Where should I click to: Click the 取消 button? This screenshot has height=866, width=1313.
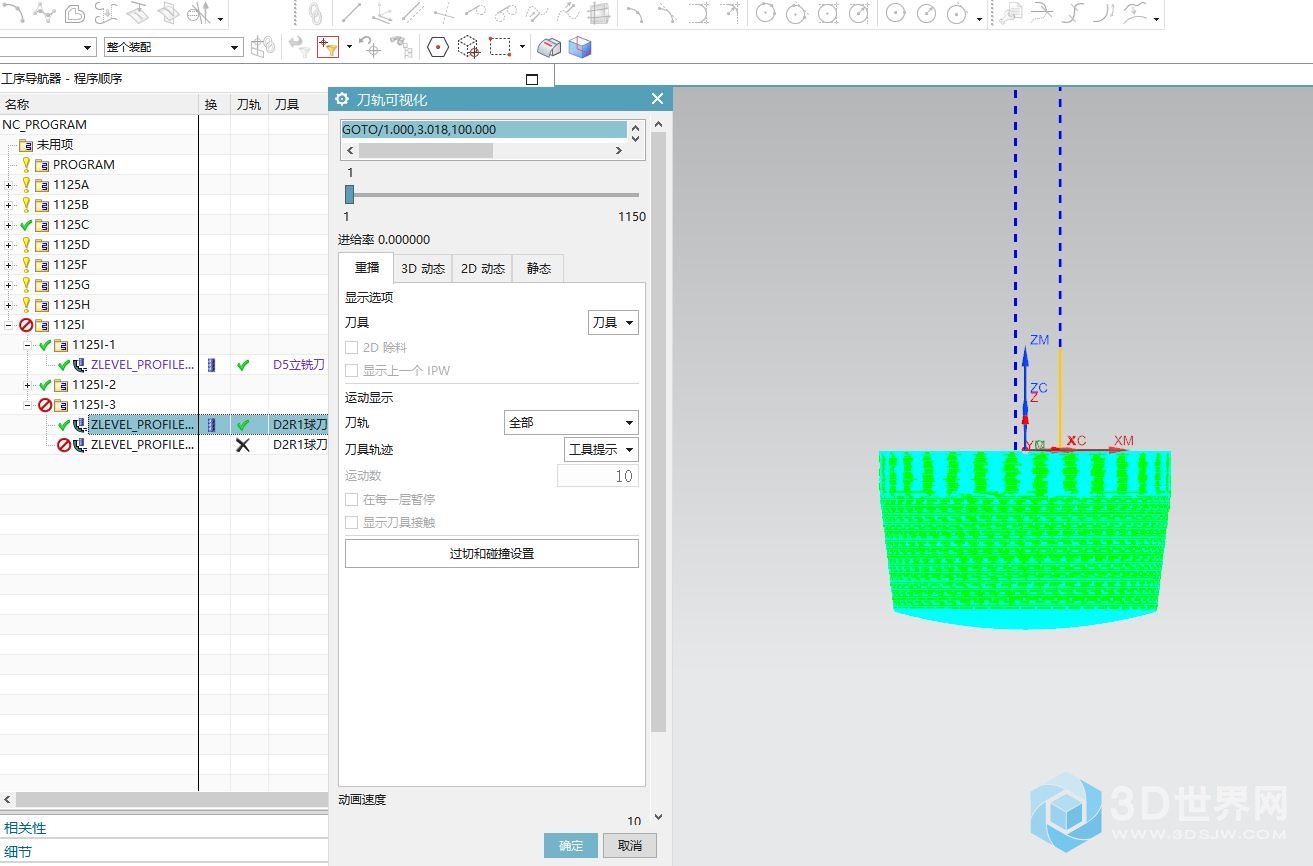(x=630, y=845)
